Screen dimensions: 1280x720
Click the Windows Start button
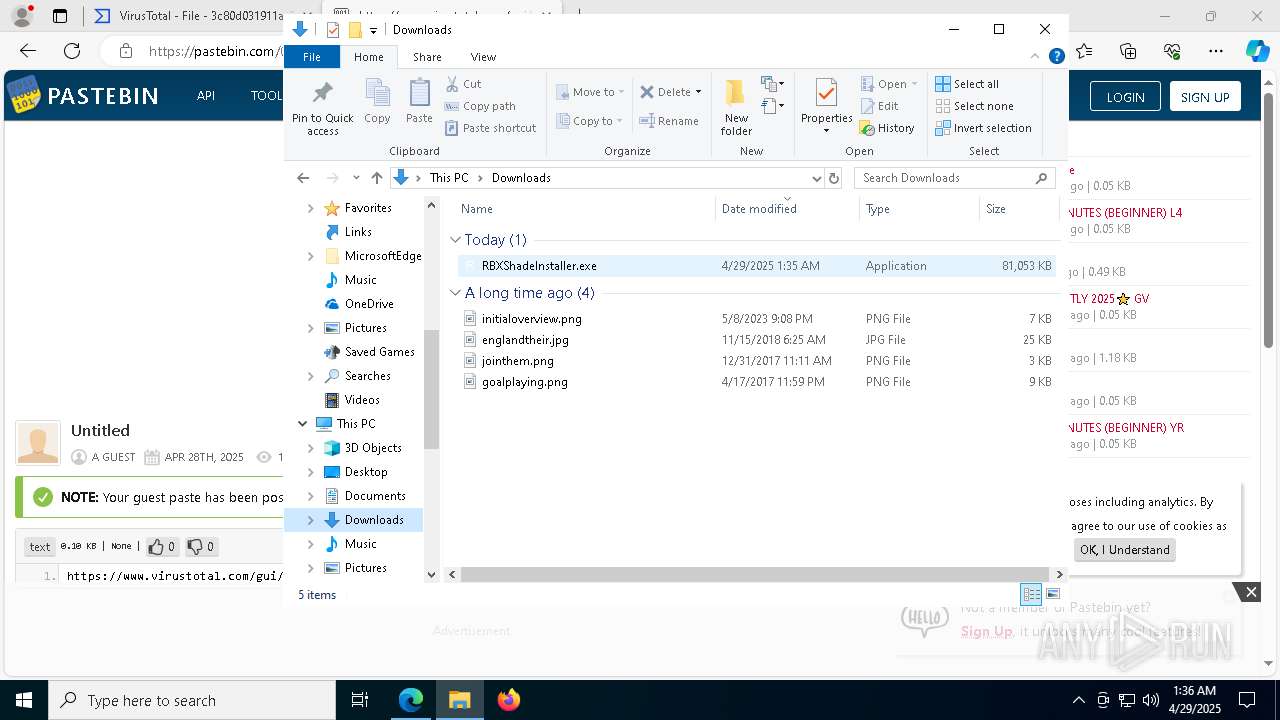(x=24, y=700)
